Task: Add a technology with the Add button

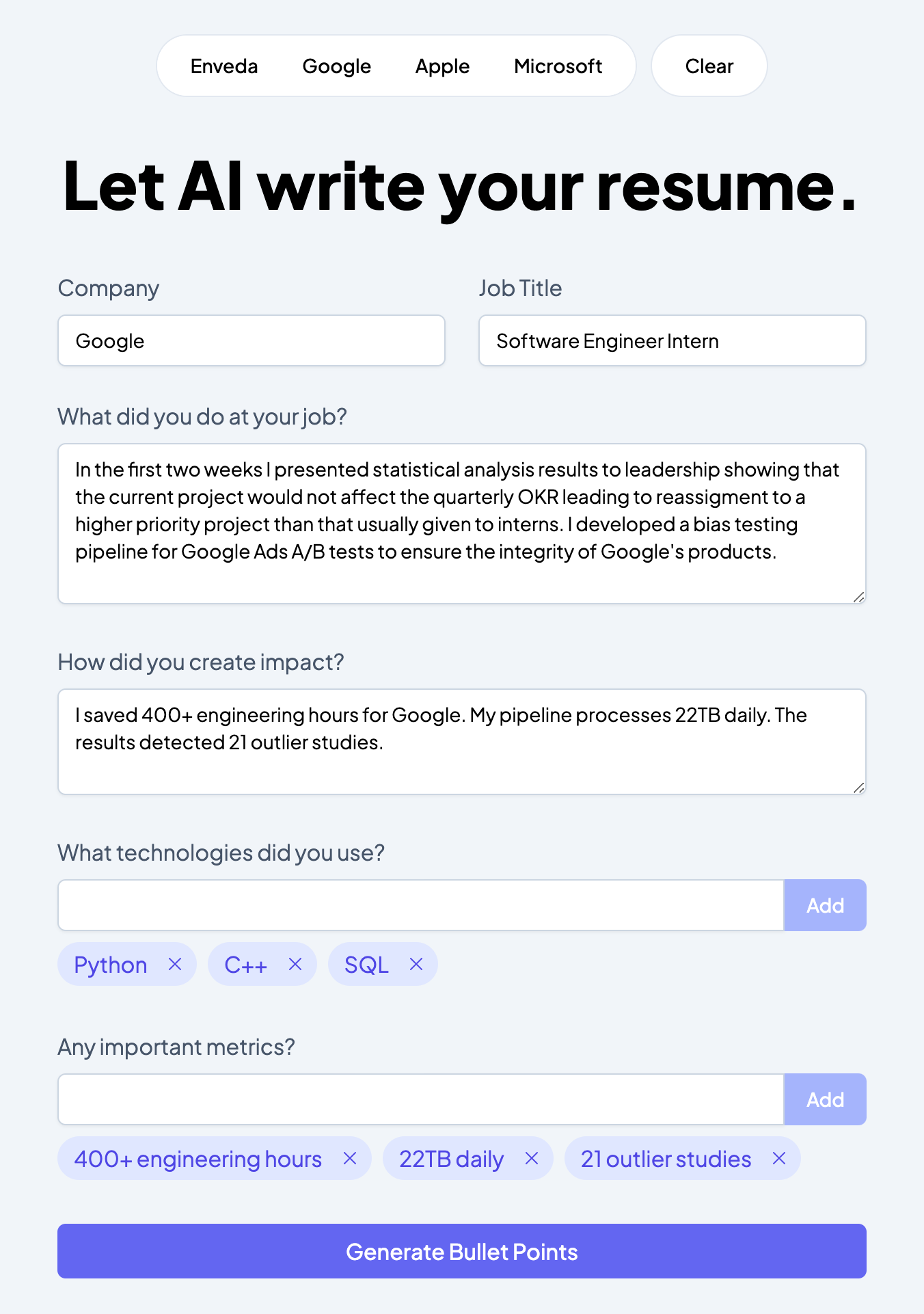Action: 825,905
